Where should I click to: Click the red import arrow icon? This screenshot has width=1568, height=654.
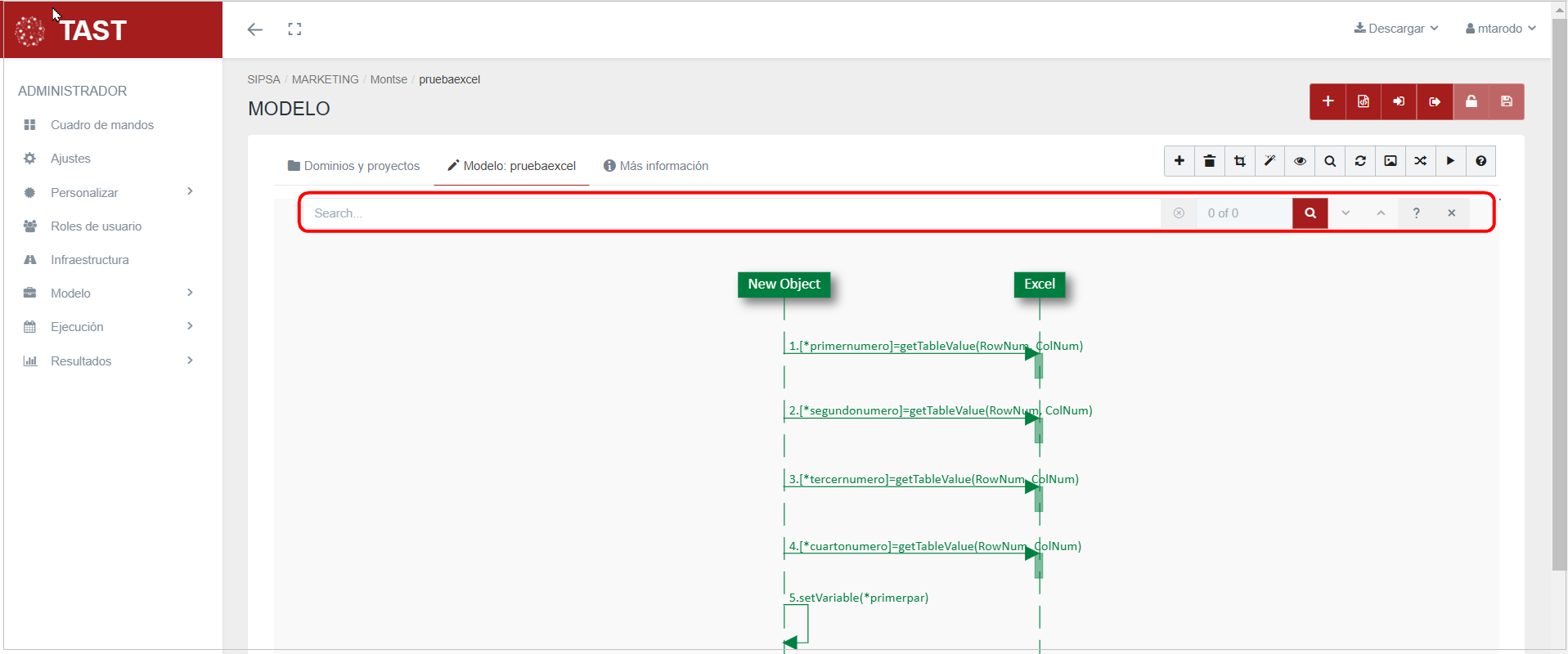1399,101
